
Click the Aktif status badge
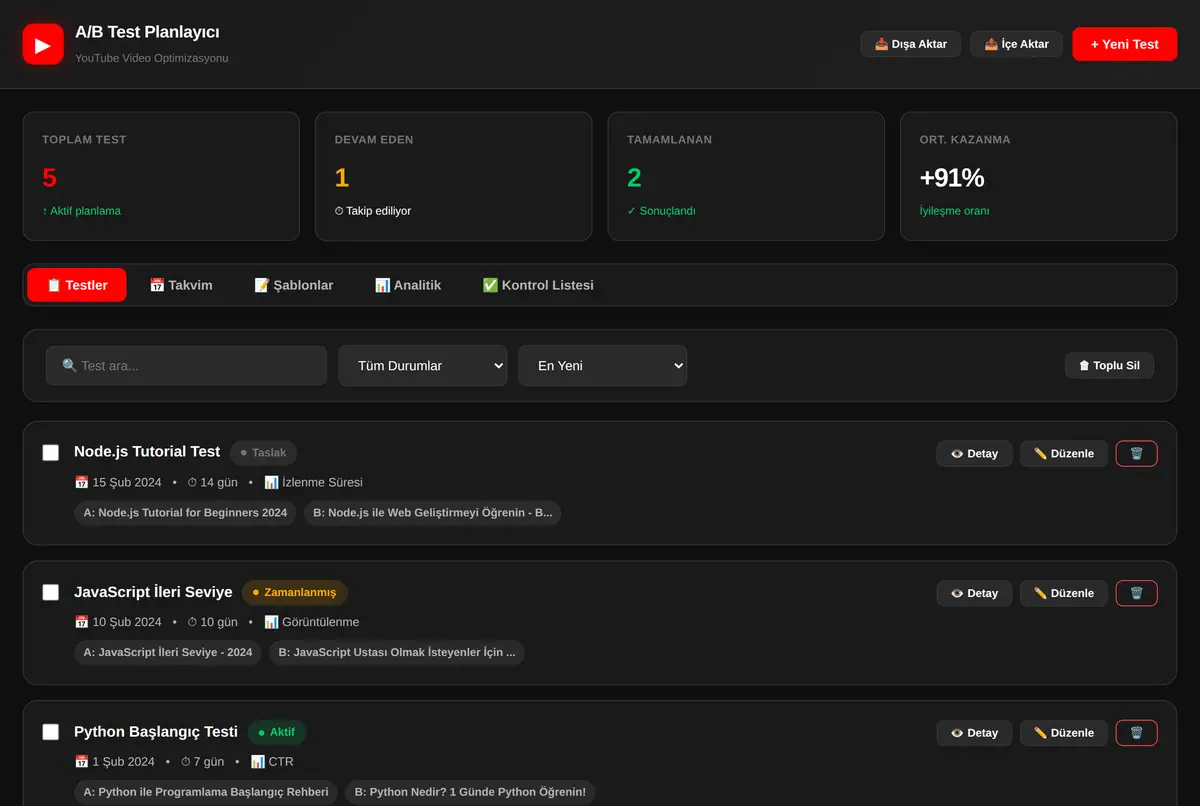[x=277, y=732]
